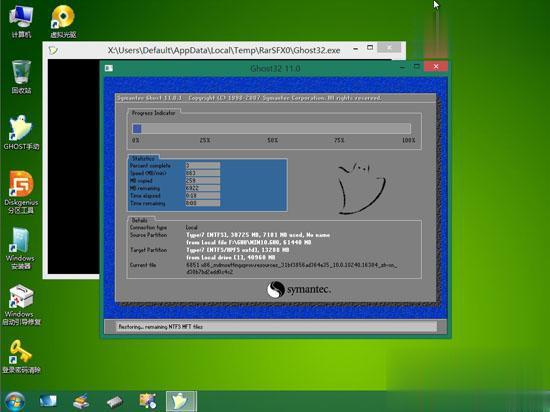The height and width of the screenshot is (412, 550).
Task: Click the Progress Indicator bar
Action: [x=271, y=129]
